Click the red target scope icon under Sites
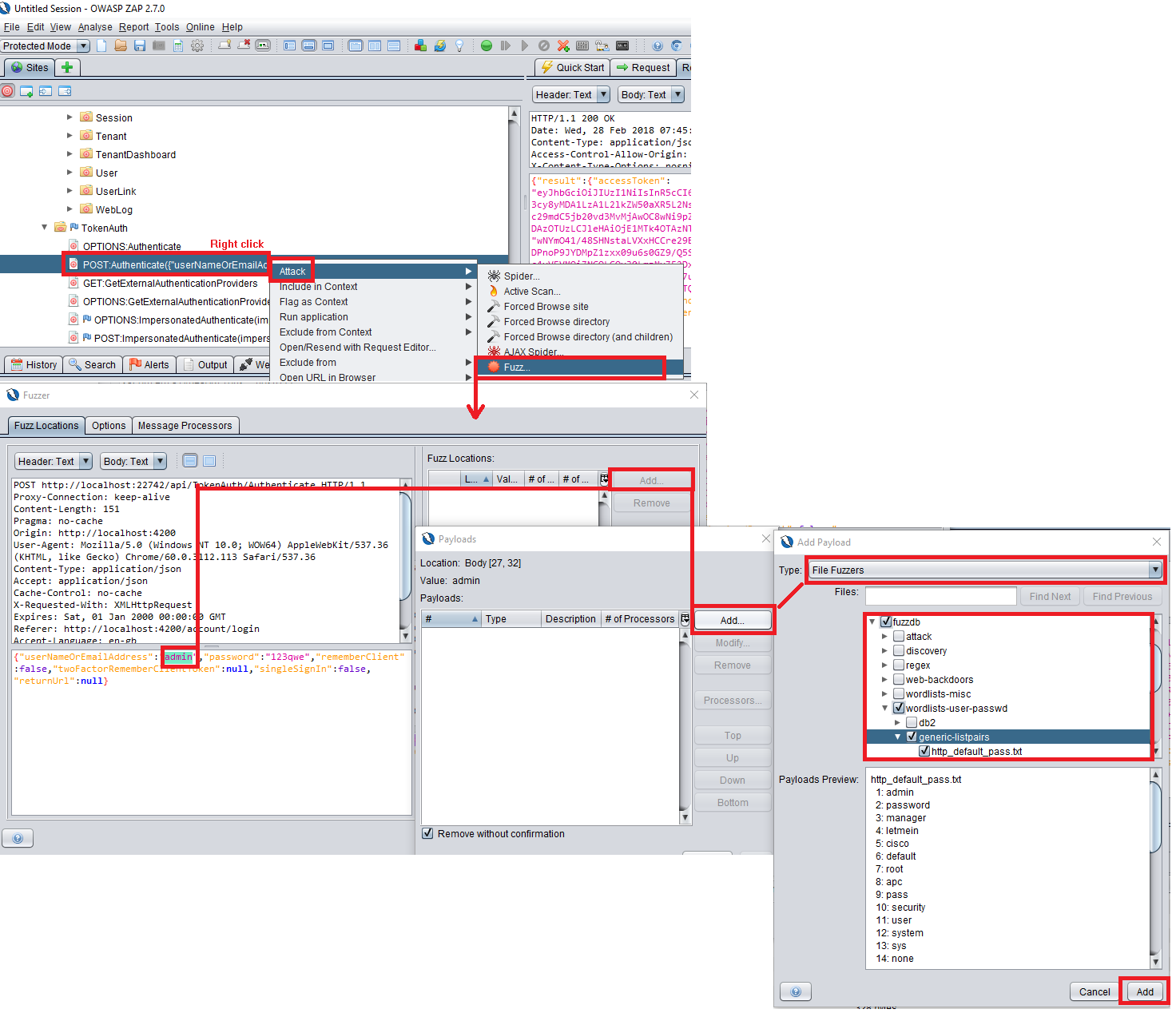Screen dimensions: 1176x1013 pos(7,91)
